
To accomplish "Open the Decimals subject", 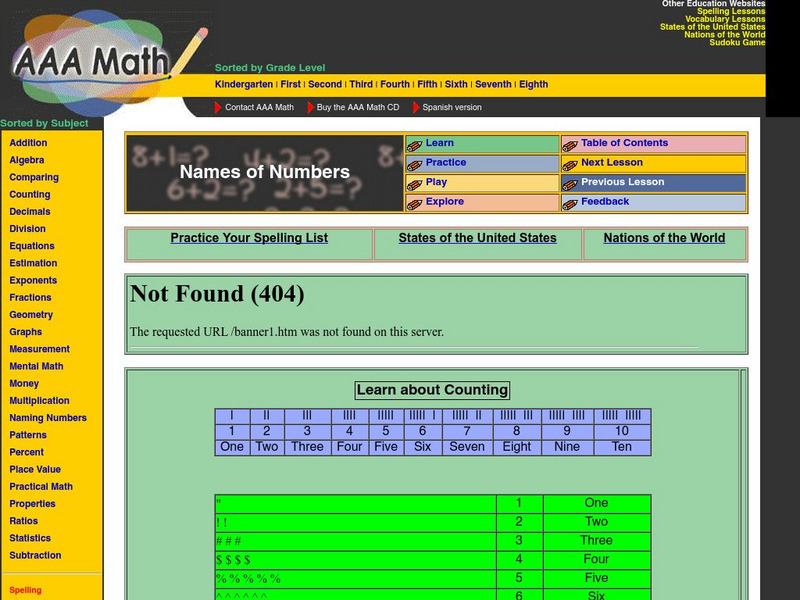I will pyautogui.click(x=30, y=211).
